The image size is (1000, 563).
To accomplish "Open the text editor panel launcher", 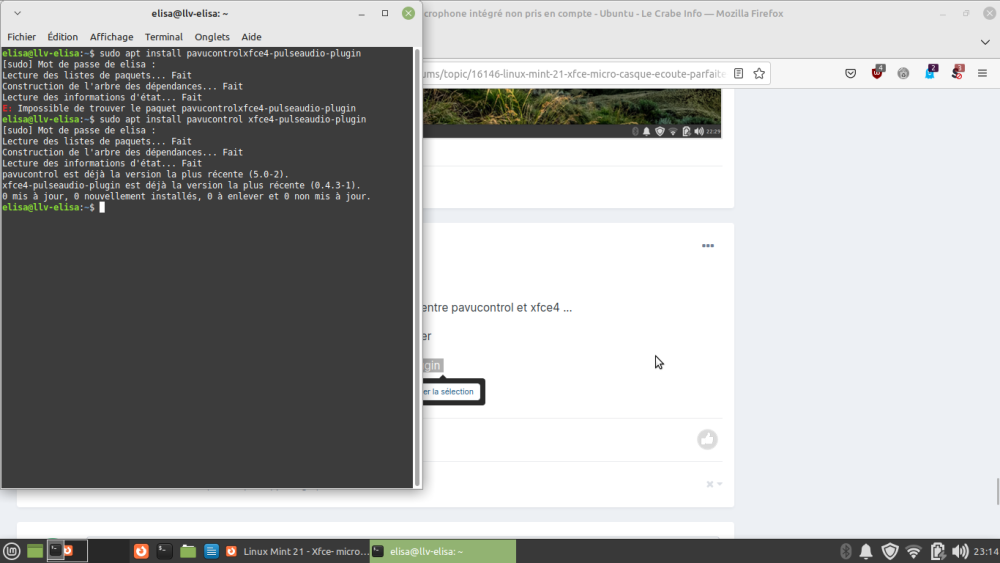I will (211, 551).
